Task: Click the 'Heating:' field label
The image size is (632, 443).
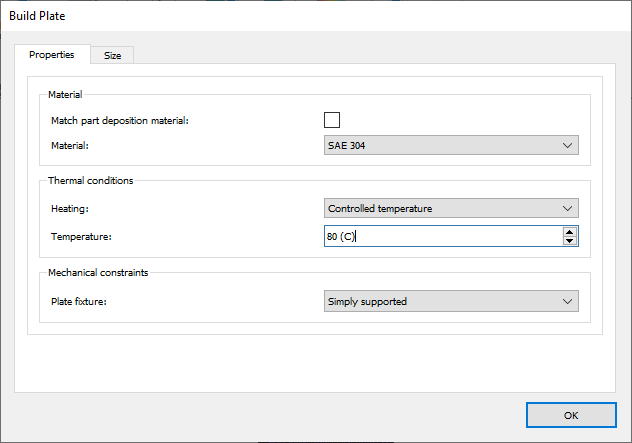Action: pyautogui.click(x=70, y=209)
